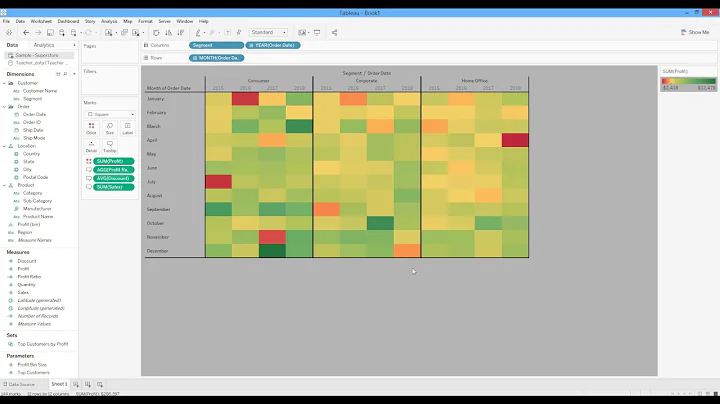Screen dimensions: 720x404
Task: Open the Tooltip marks card
Action: coord(110,146)
